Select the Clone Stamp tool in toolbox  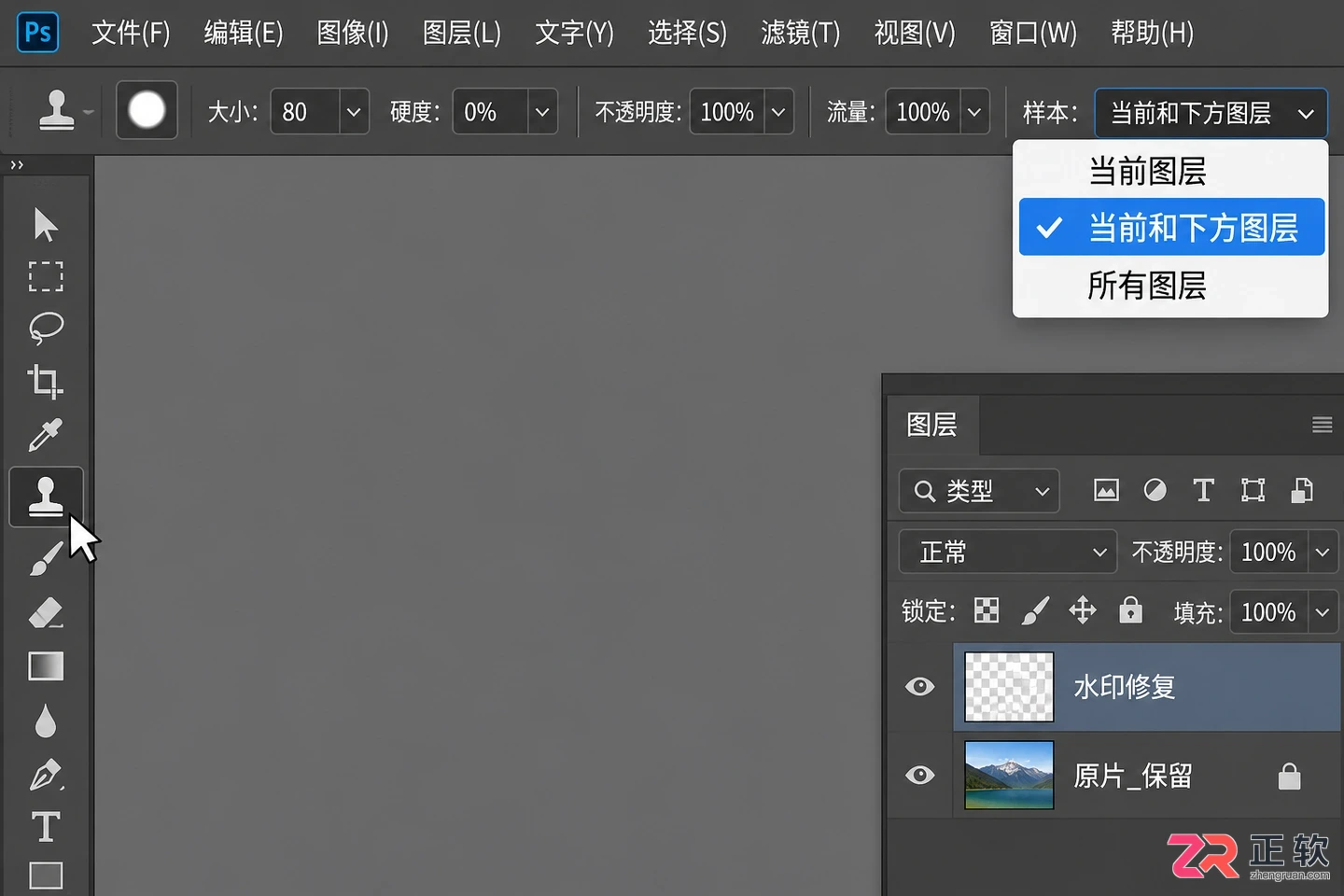(x=46, y=496)
